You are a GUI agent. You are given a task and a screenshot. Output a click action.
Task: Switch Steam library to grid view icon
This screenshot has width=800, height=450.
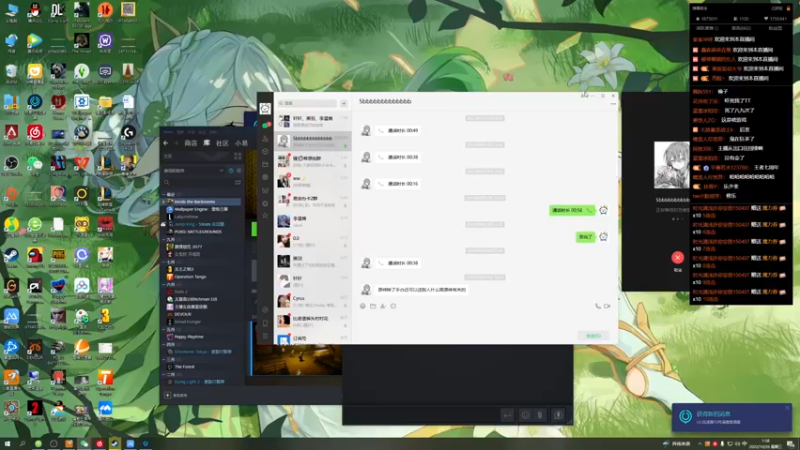coord(238,156)
